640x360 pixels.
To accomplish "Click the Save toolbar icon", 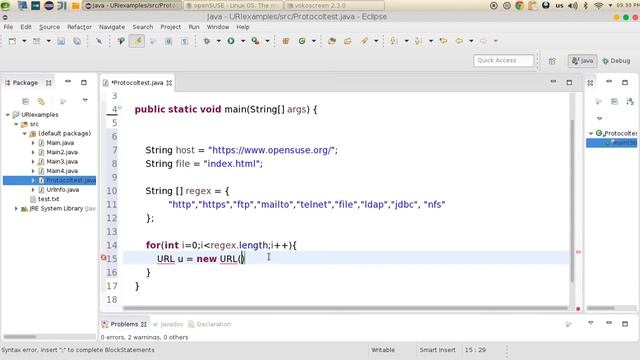I will coord(61,41).
